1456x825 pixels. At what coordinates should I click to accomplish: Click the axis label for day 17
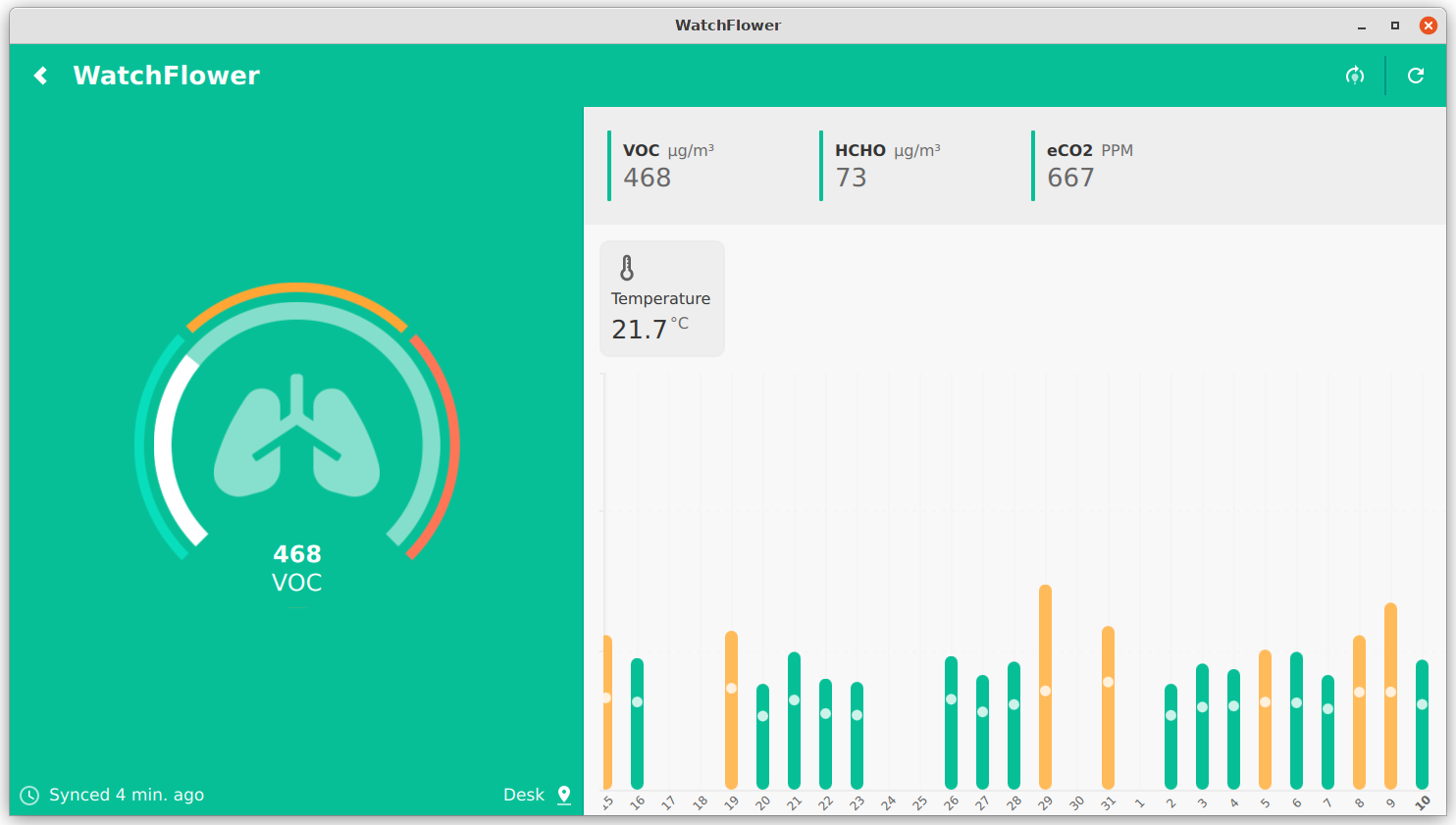(x=668, y=803)
